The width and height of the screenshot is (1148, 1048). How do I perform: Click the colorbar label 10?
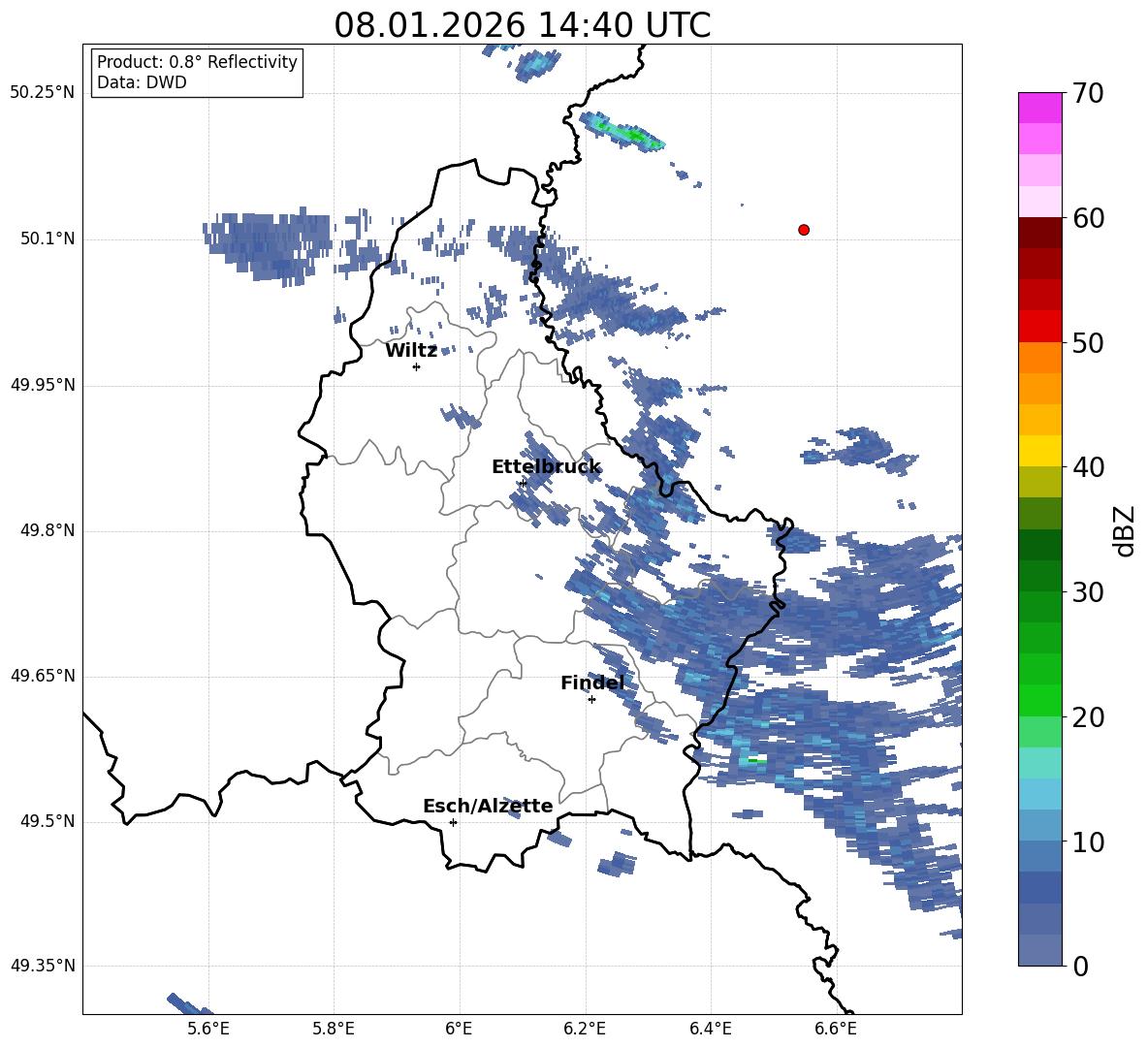pos(1088,842)
